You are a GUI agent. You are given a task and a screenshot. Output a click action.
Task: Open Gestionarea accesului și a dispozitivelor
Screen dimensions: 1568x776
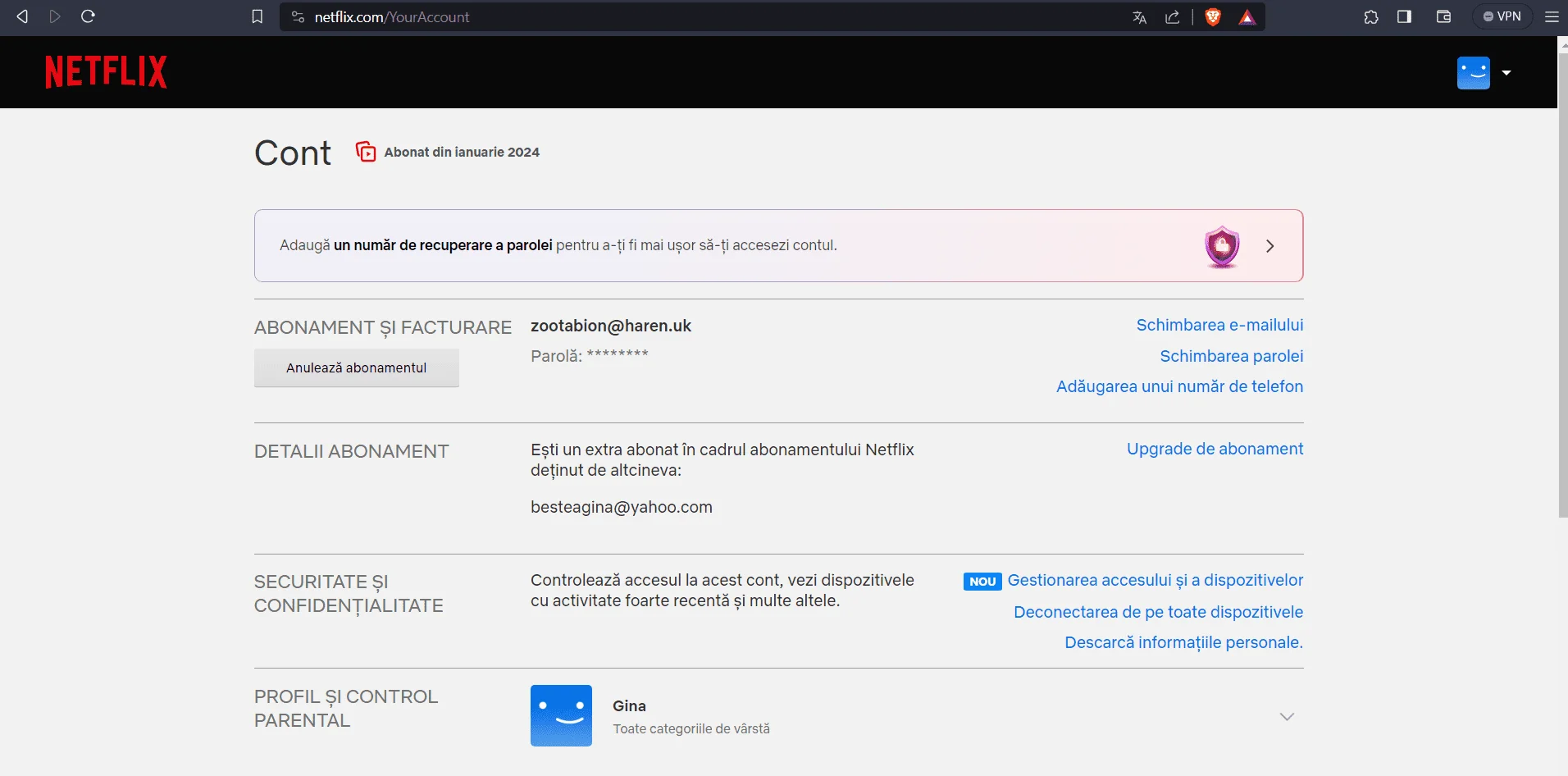click(x=1155, y=580)
